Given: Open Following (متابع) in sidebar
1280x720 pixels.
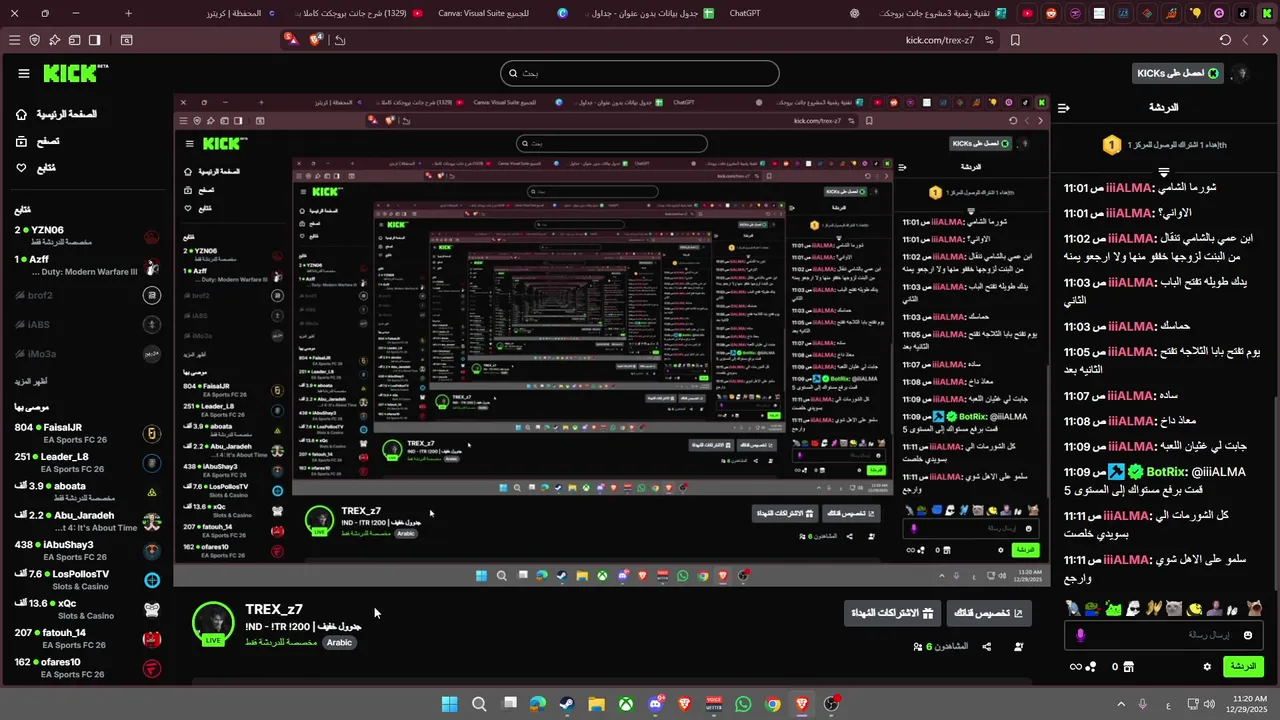Looking at the screenshot, I should pyautogui.click(x=35, y=168).
